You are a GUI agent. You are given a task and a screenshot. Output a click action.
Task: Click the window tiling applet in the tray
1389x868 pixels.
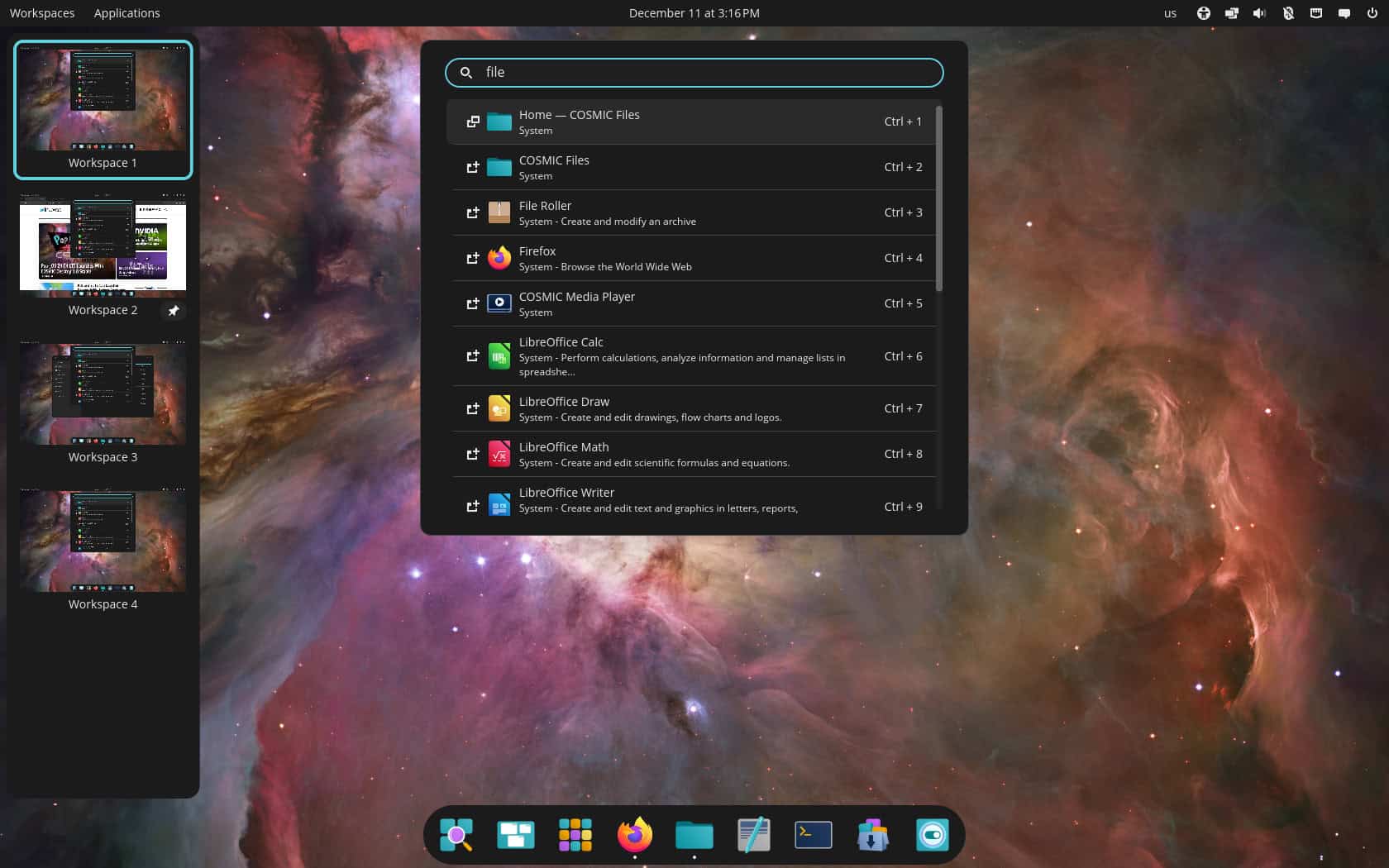pyautogui.click(x=1231, y=12)
